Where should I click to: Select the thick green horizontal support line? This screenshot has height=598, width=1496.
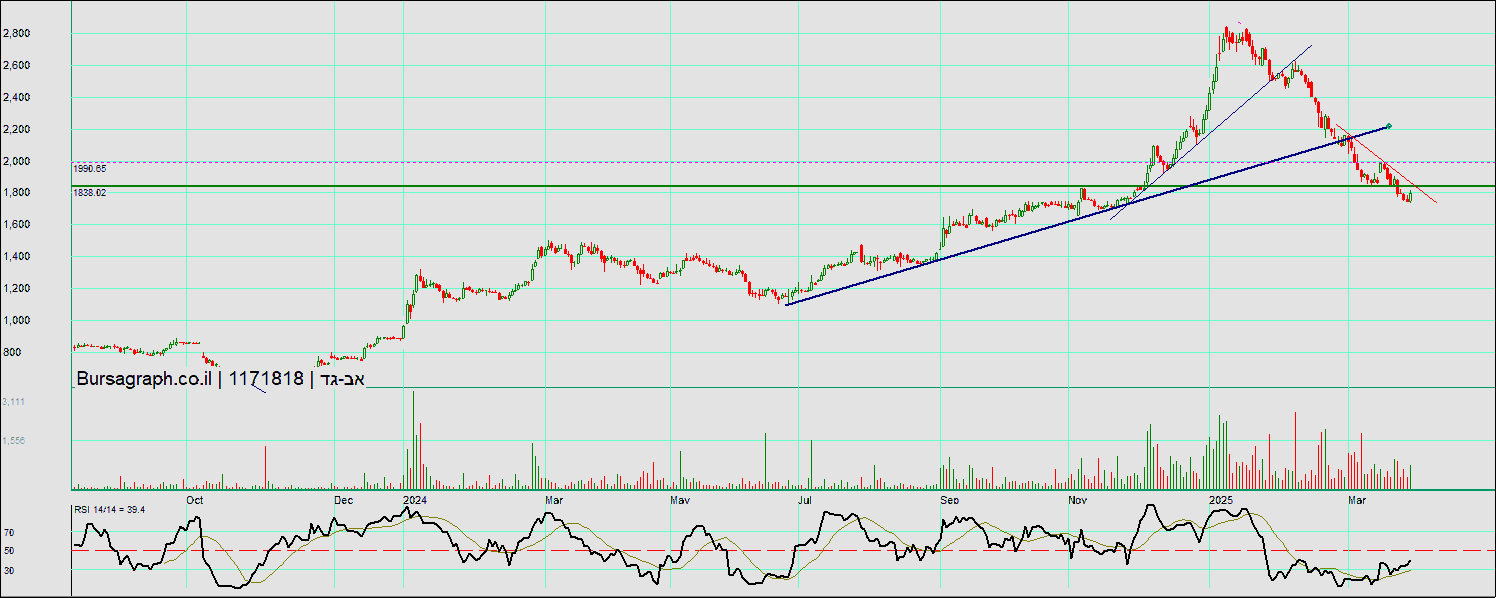coord(600,186)
